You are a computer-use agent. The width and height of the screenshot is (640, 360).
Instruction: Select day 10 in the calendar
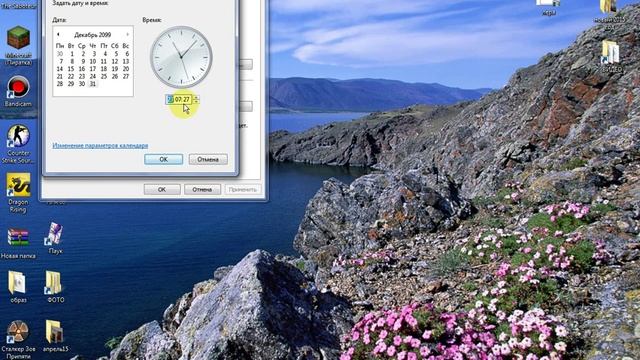click(93, 61)
